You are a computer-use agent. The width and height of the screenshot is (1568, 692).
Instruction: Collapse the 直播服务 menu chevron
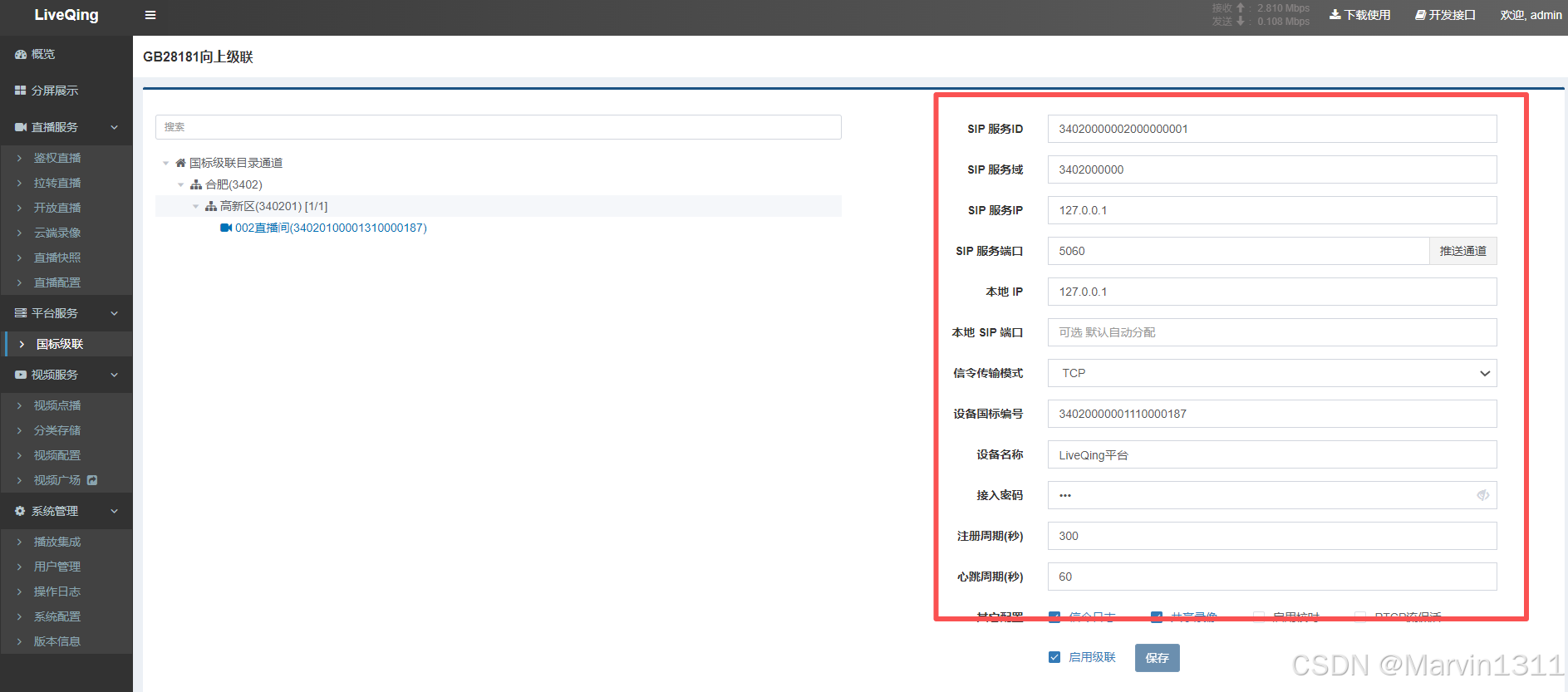[115, 127]
